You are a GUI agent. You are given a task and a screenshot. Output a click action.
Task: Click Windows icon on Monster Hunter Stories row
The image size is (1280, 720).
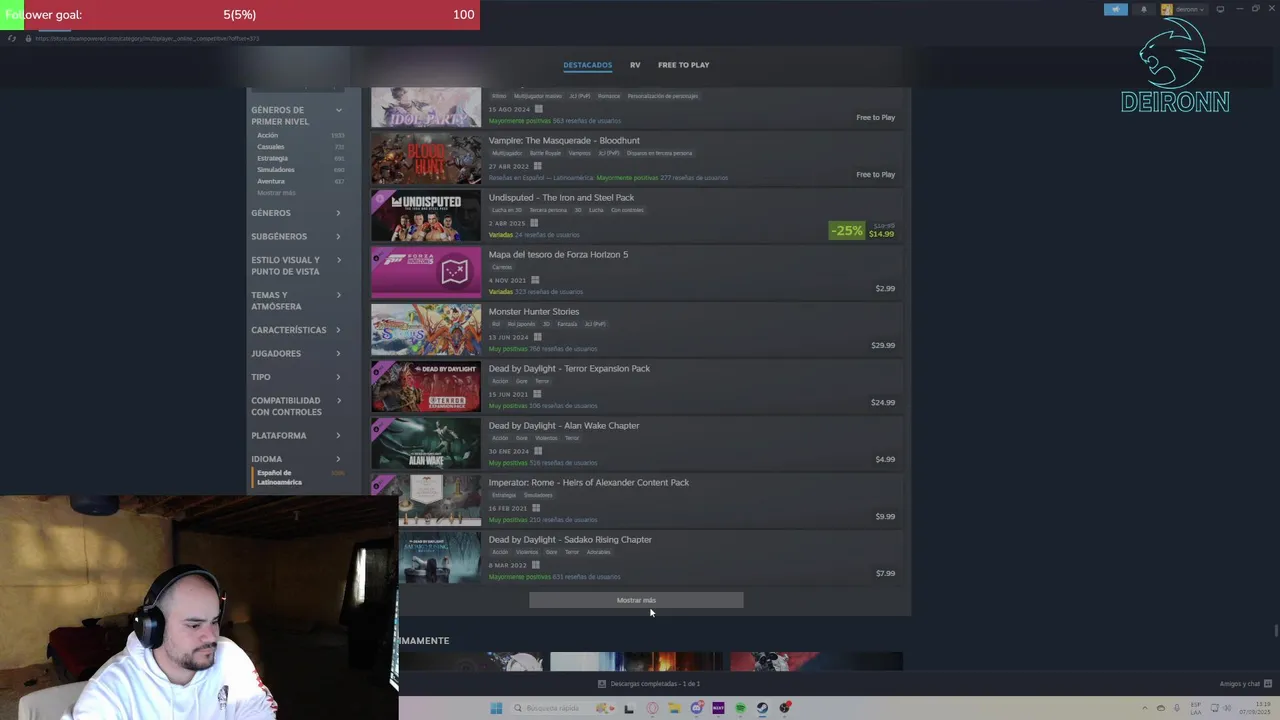pyautogui.click(x=537, y=337)
